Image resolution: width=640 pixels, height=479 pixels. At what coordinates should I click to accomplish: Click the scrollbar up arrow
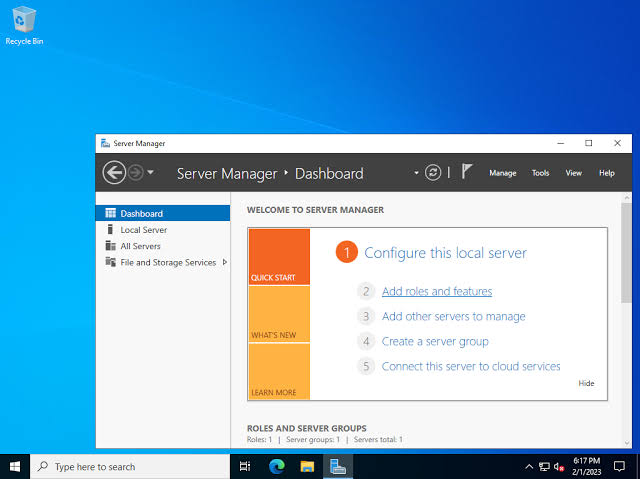click(x=627, y=197)
